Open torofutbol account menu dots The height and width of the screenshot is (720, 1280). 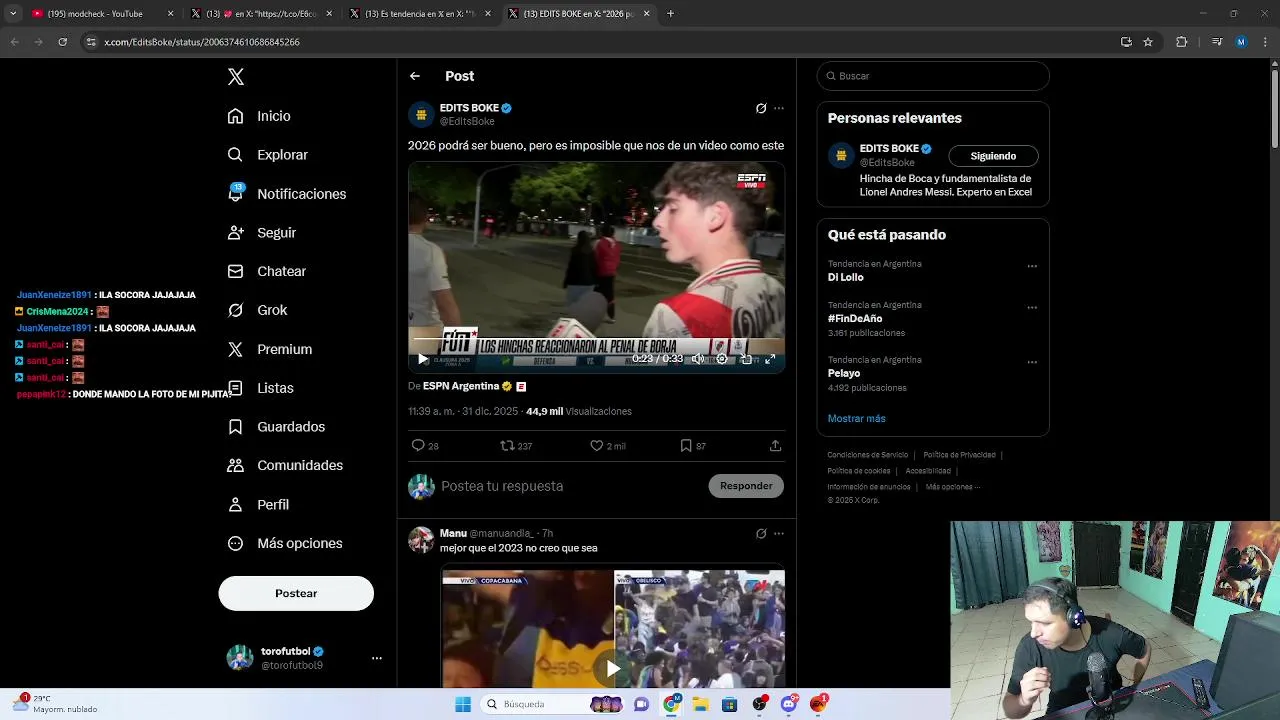377,658
